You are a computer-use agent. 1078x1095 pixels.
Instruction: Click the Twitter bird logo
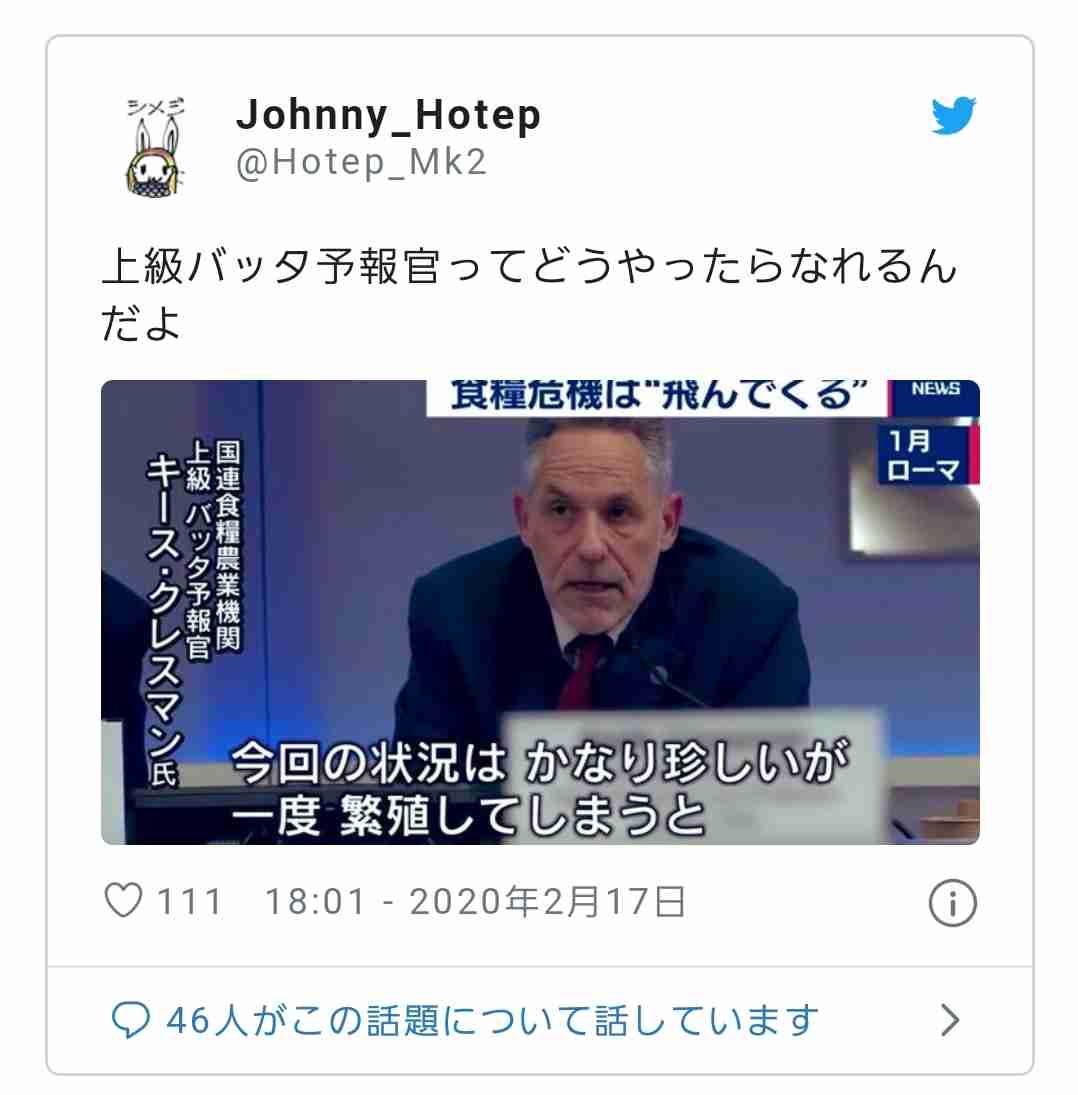click(953, 115)
